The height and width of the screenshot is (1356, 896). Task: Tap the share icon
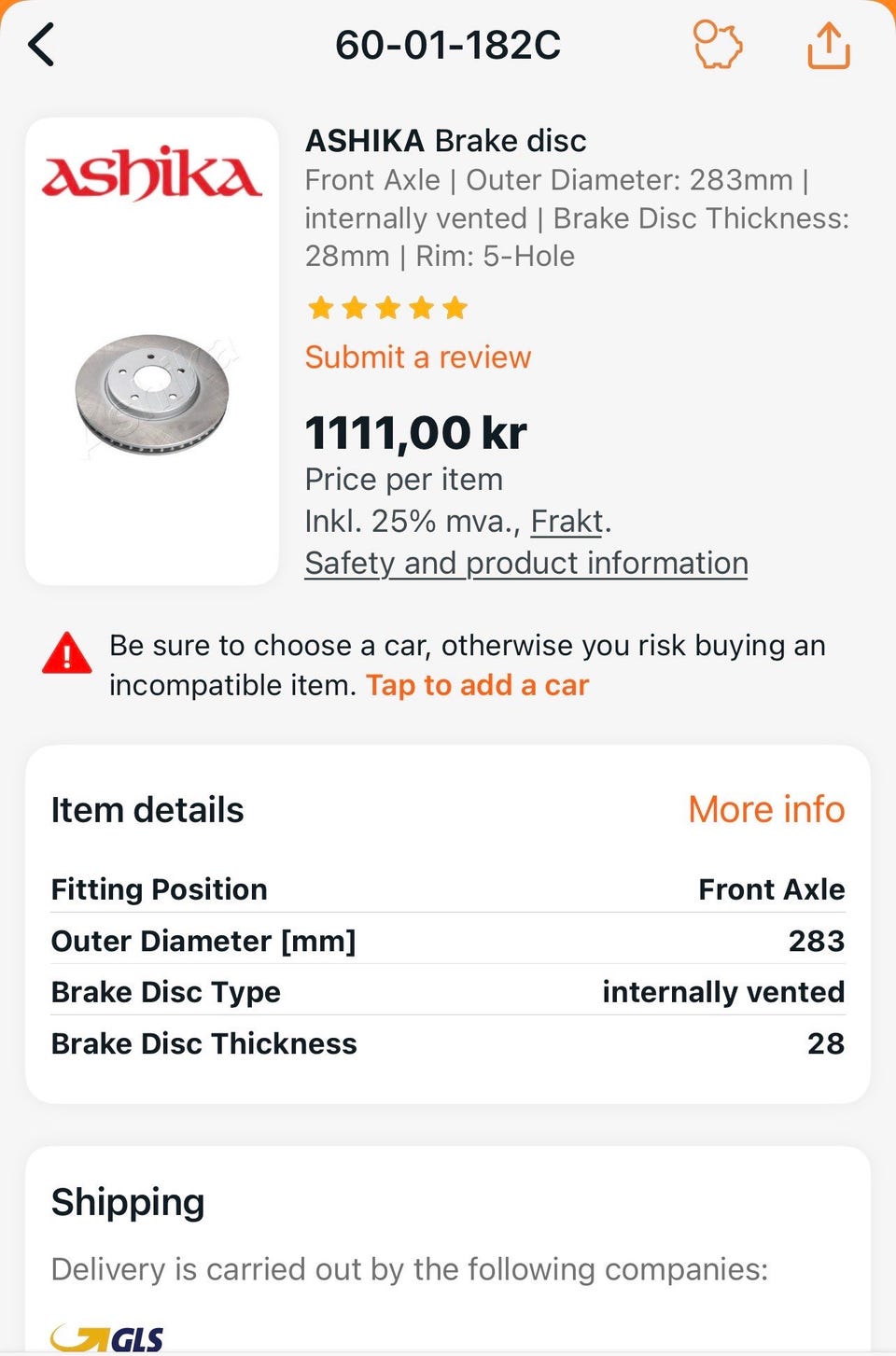pos(829,45)
